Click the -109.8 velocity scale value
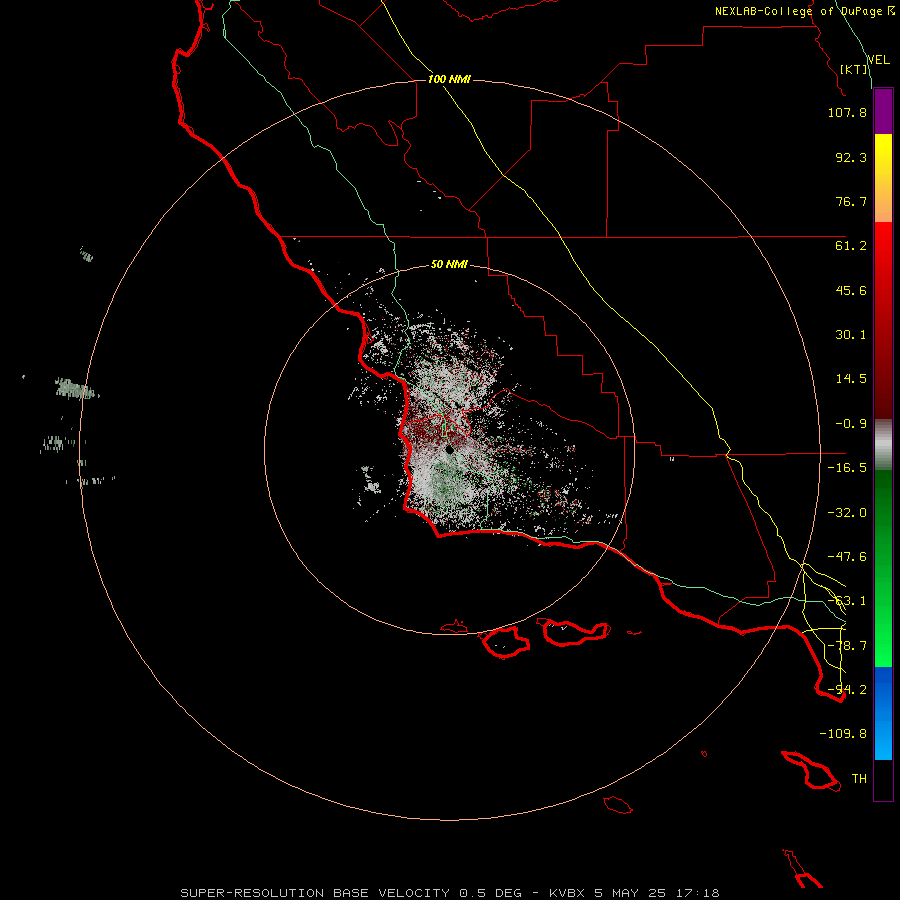This screenshot has height=900, width=900. pyautogui.click(x=843, y=734)
